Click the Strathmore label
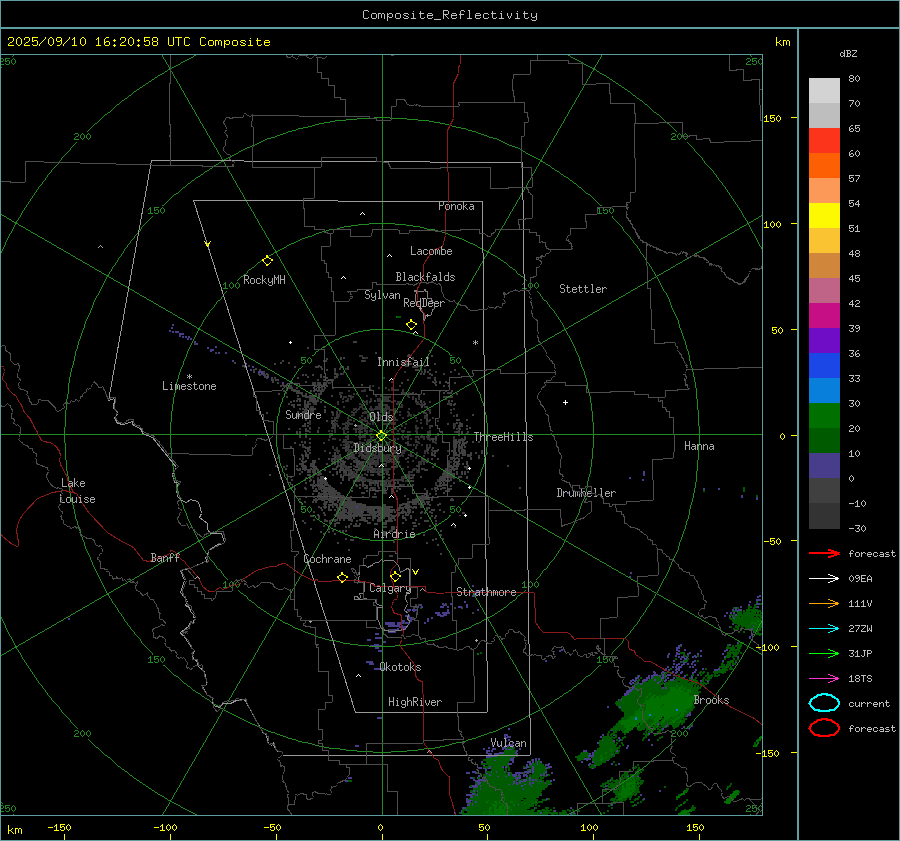This screenshot has width=900, height=841. (486, 592)
